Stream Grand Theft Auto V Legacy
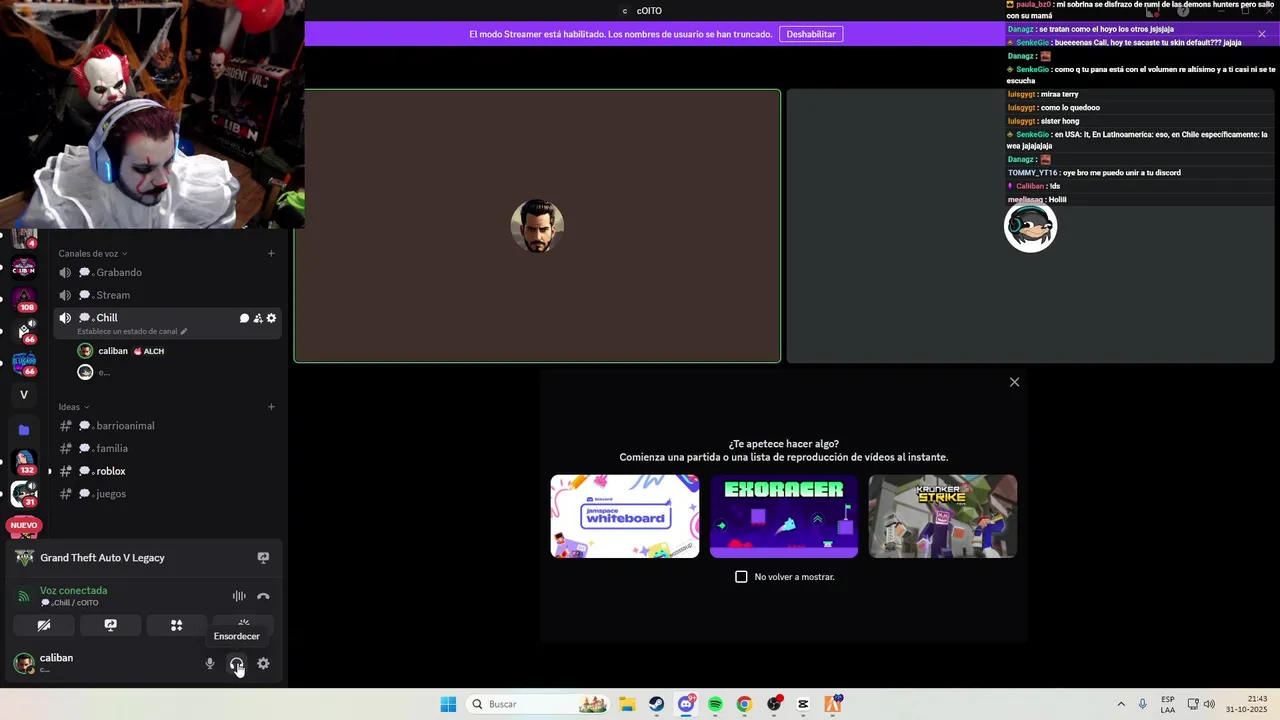The height and width of the screenshot is (720, 1280). click(x=263, y=558)
